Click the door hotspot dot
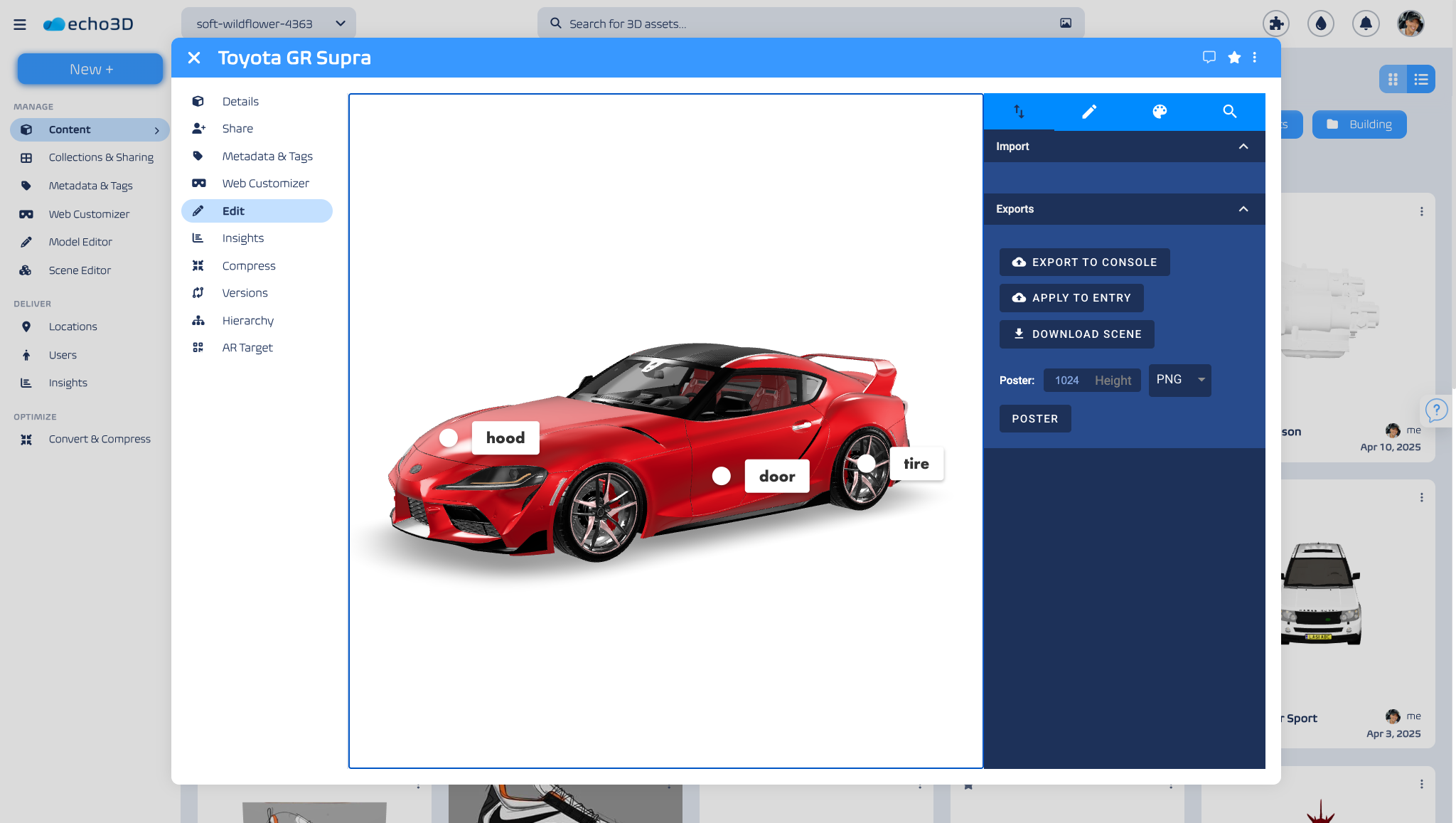The width and height of the screenshot is (1456, 823). (722, 477)
